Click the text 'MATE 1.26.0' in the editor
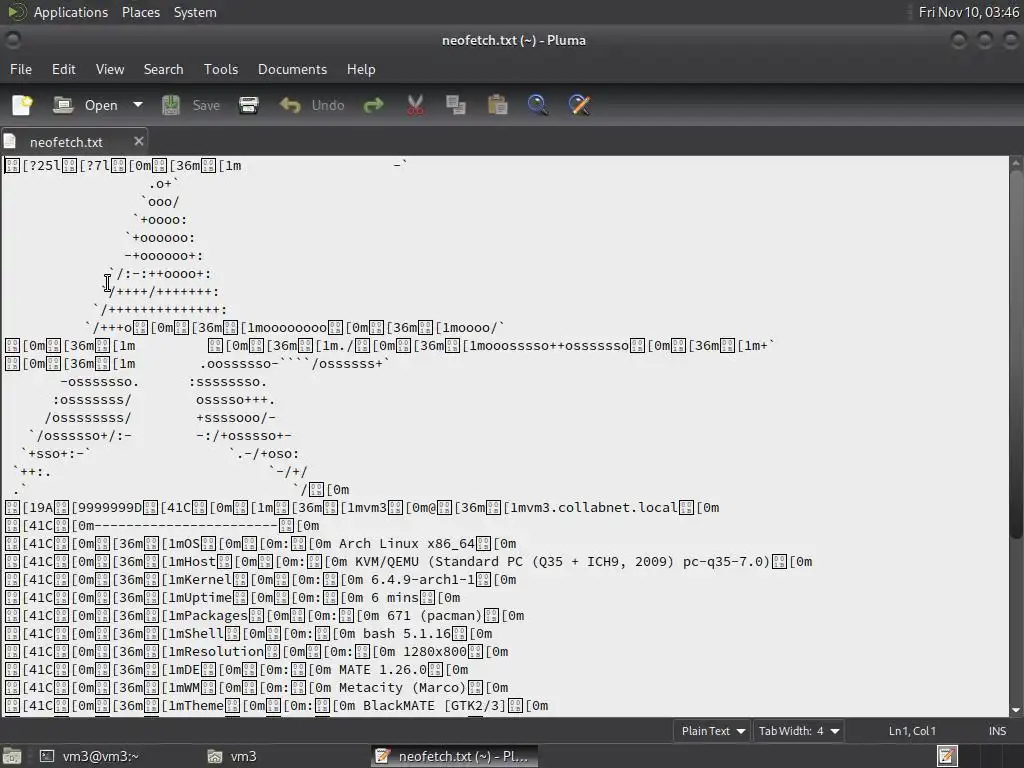The width and height of the screenshot is (1024, 768). pos(383,669)
